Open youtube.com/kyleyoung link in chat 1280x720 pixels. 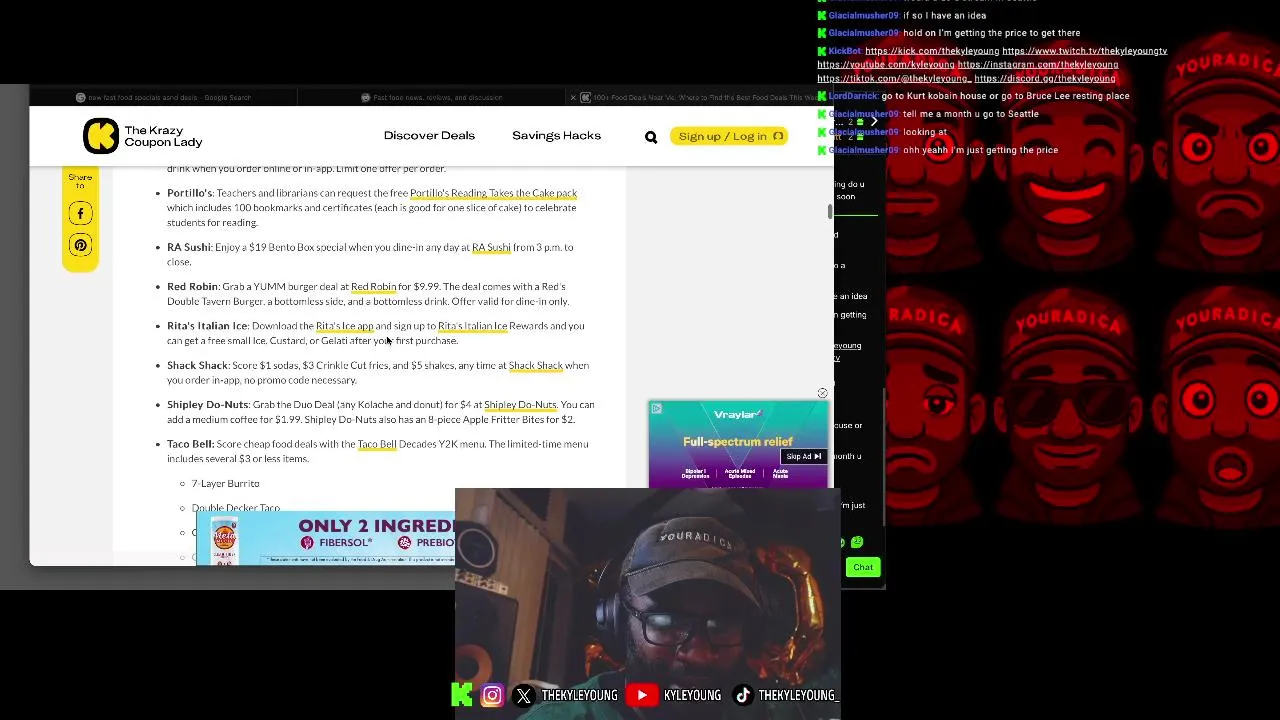(x=886, y=65)
